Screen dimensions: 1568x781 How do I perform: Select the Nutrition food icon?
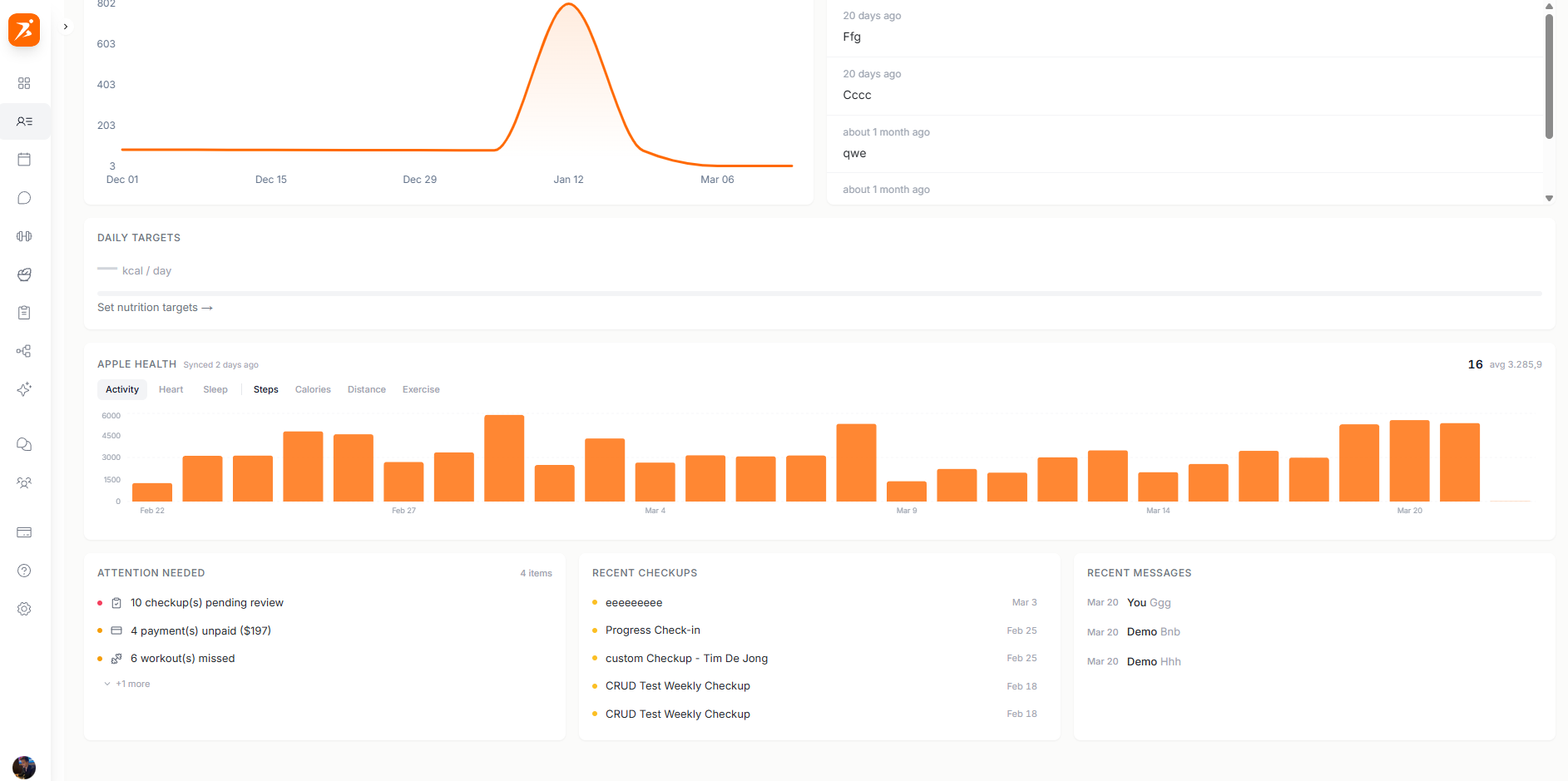pos(24,274)
